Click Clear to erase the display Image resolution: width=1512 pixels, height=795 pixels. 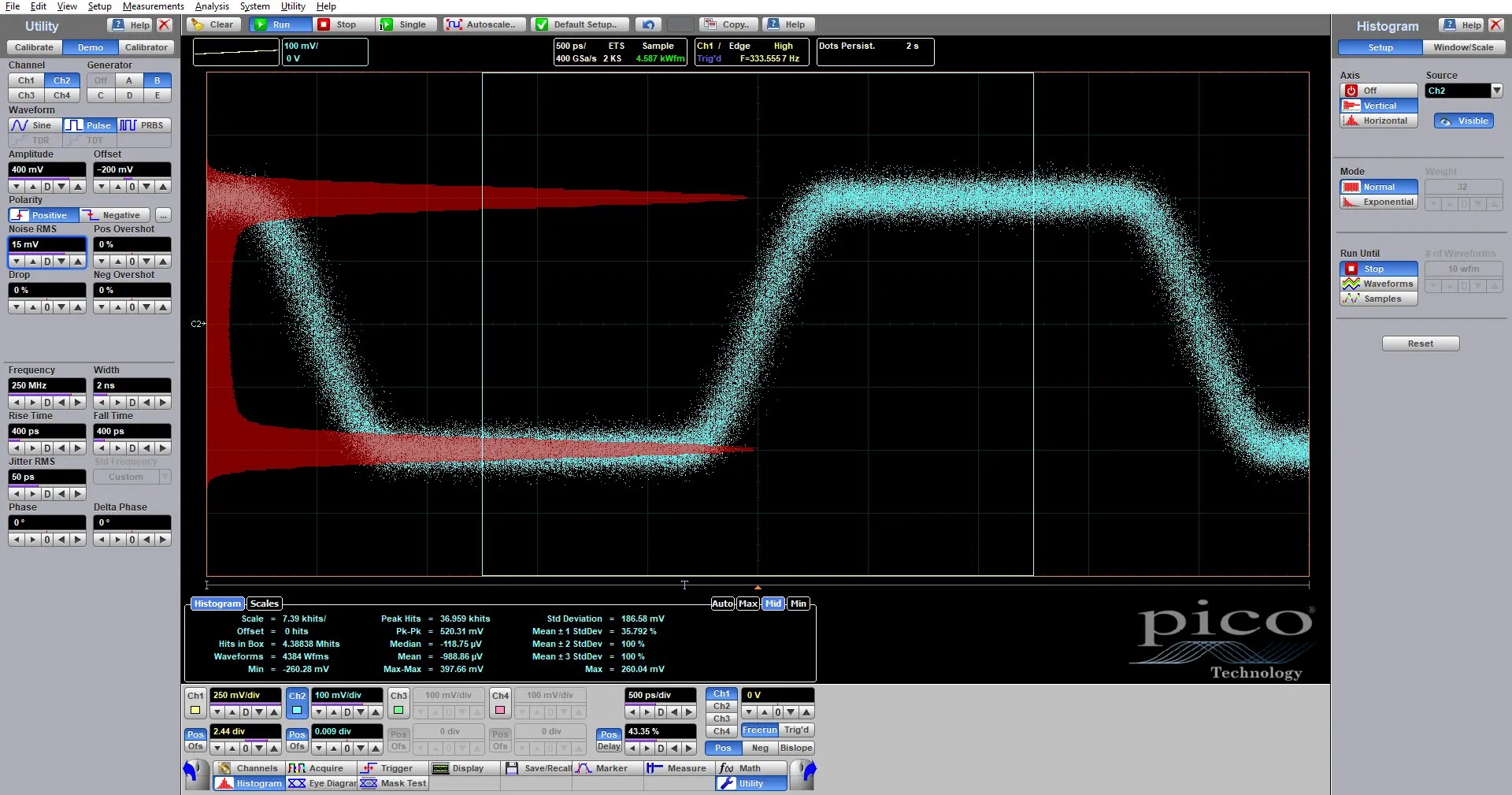pyautogui.click(x=213, y=24)
